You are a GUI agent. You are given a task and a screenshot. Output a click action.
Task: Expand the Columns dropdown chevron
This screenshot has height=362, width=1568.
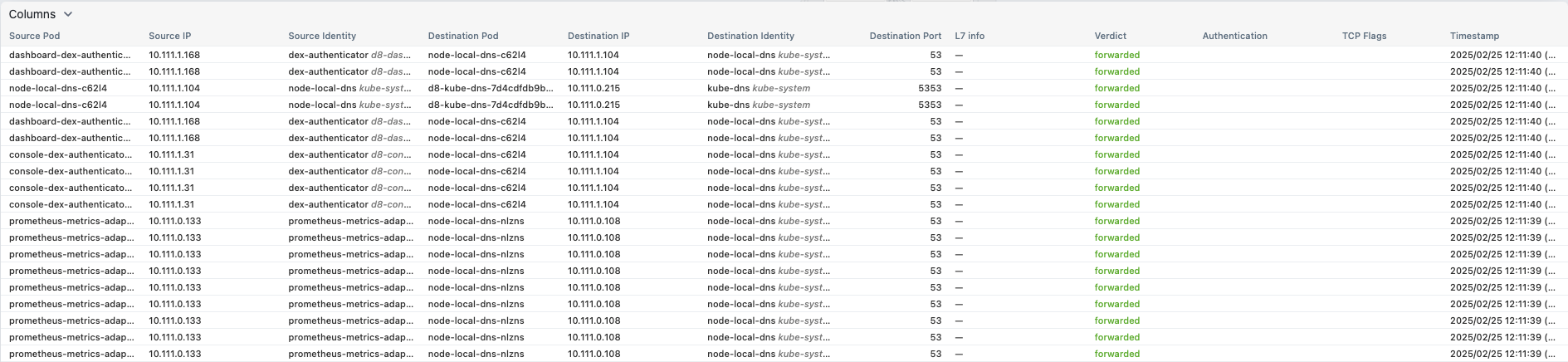(x=68, y=14)
